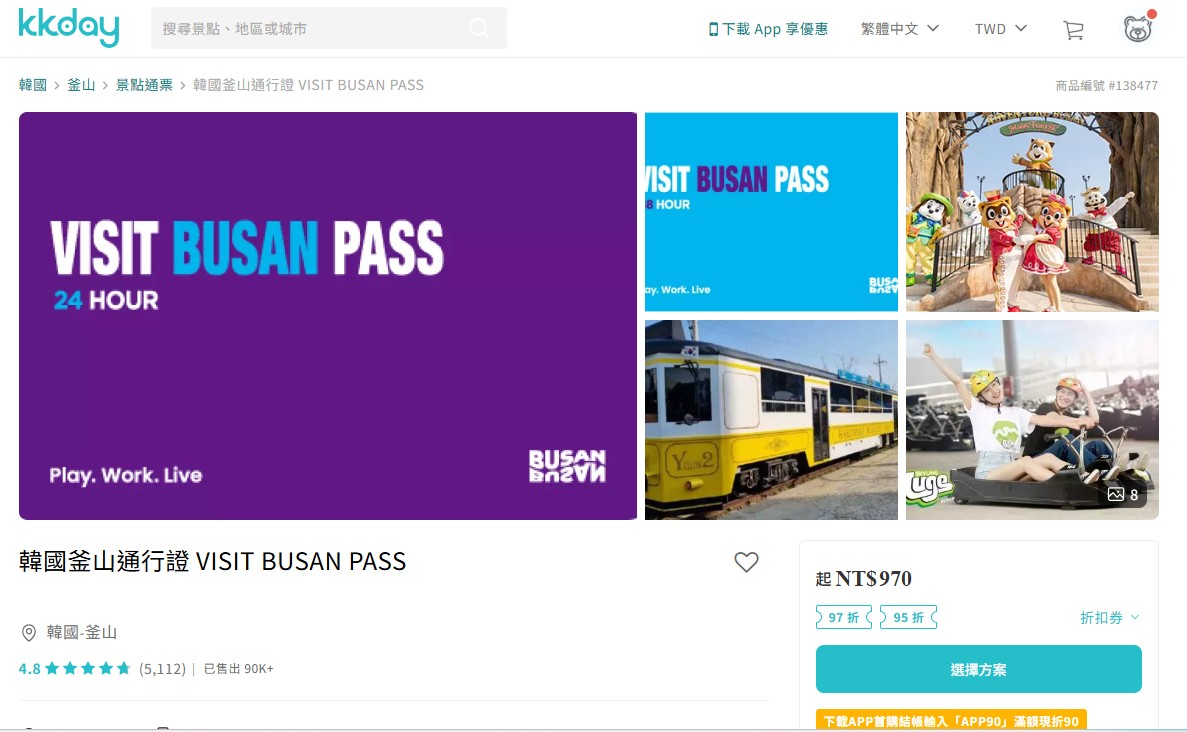Expand the TWD currency dropdown
Viewport: 1187px width, 732px height.
point(1001,29)
